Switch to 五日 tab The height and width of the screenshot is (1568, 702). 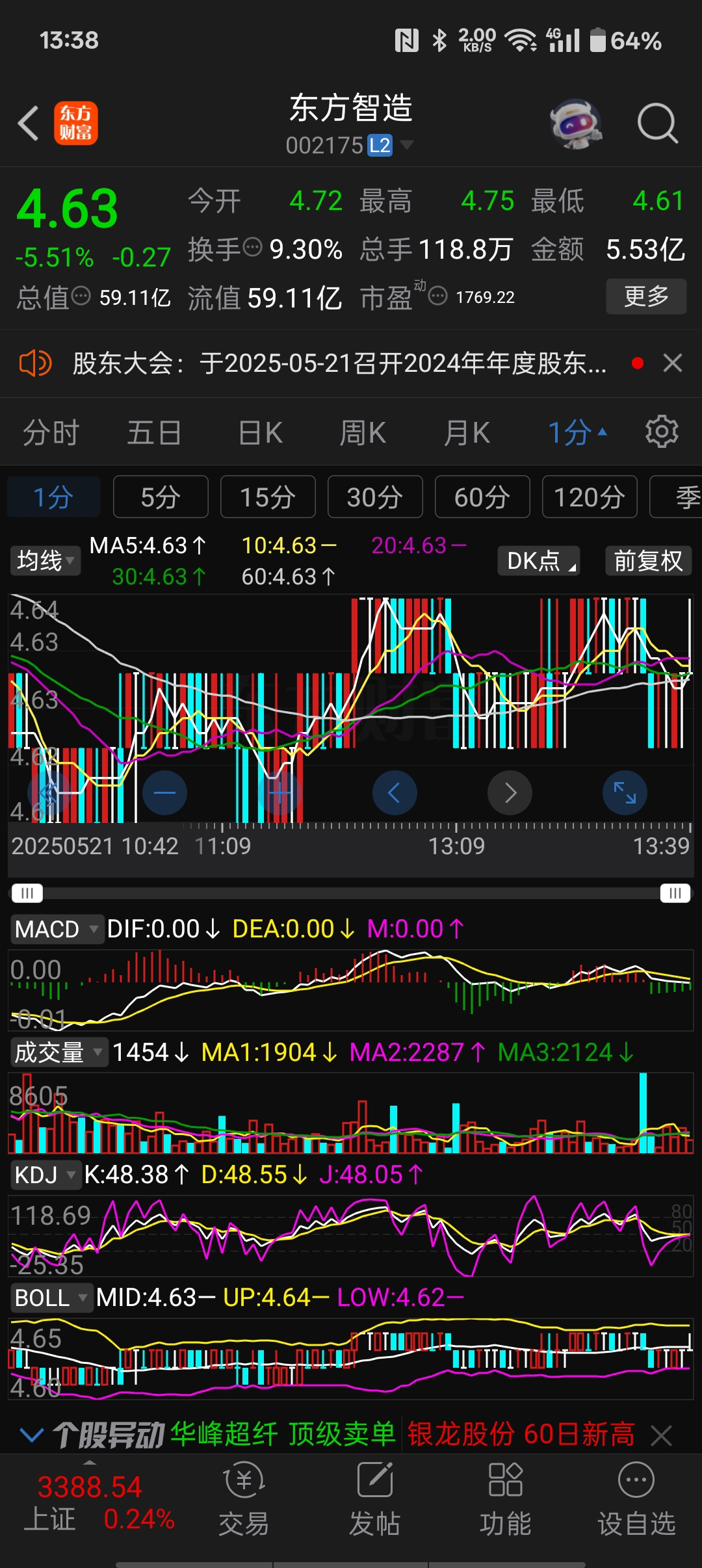tap(154, 432)
